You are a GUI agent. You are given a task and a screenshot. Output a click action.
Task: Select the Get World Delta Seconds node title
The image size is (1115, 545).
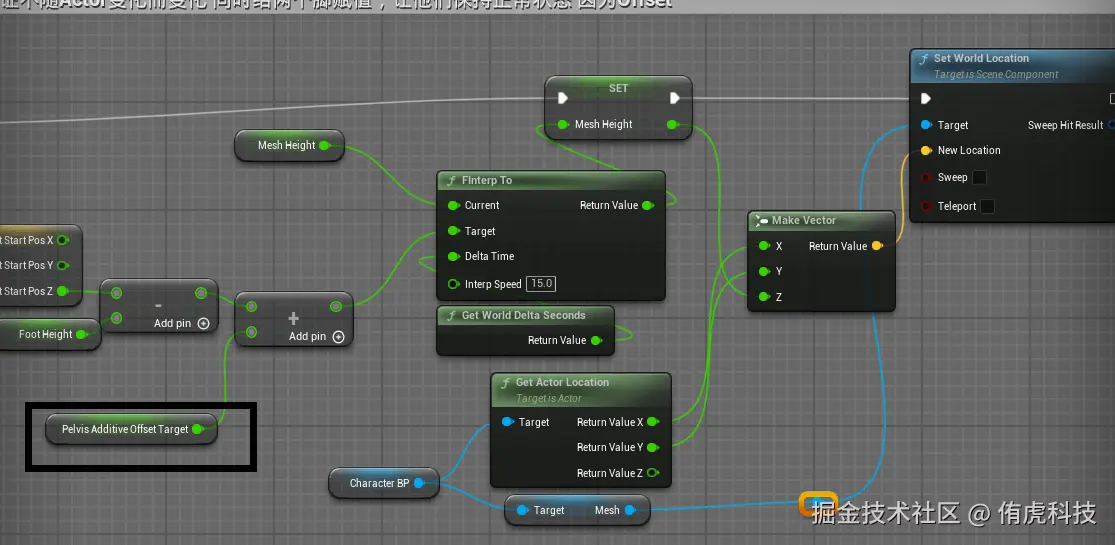click(x=525, y=315)
